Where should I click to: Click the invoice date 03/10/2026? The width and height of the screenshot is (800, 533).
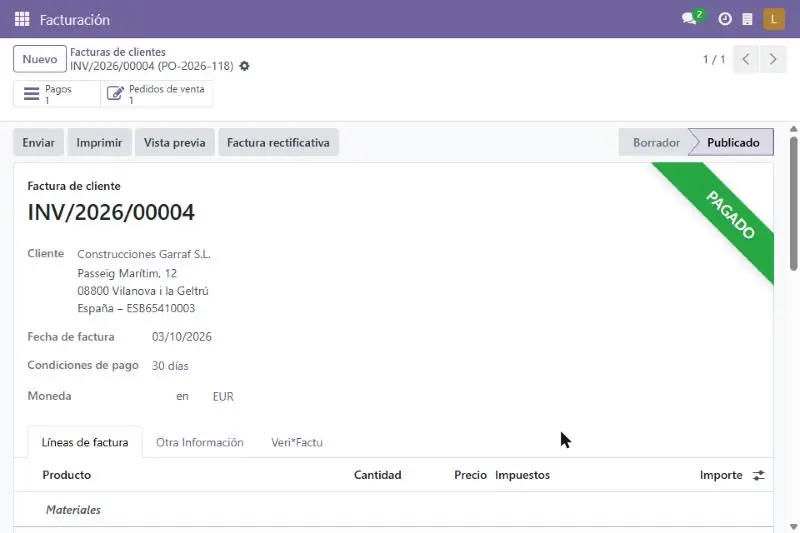coord(182,337)
